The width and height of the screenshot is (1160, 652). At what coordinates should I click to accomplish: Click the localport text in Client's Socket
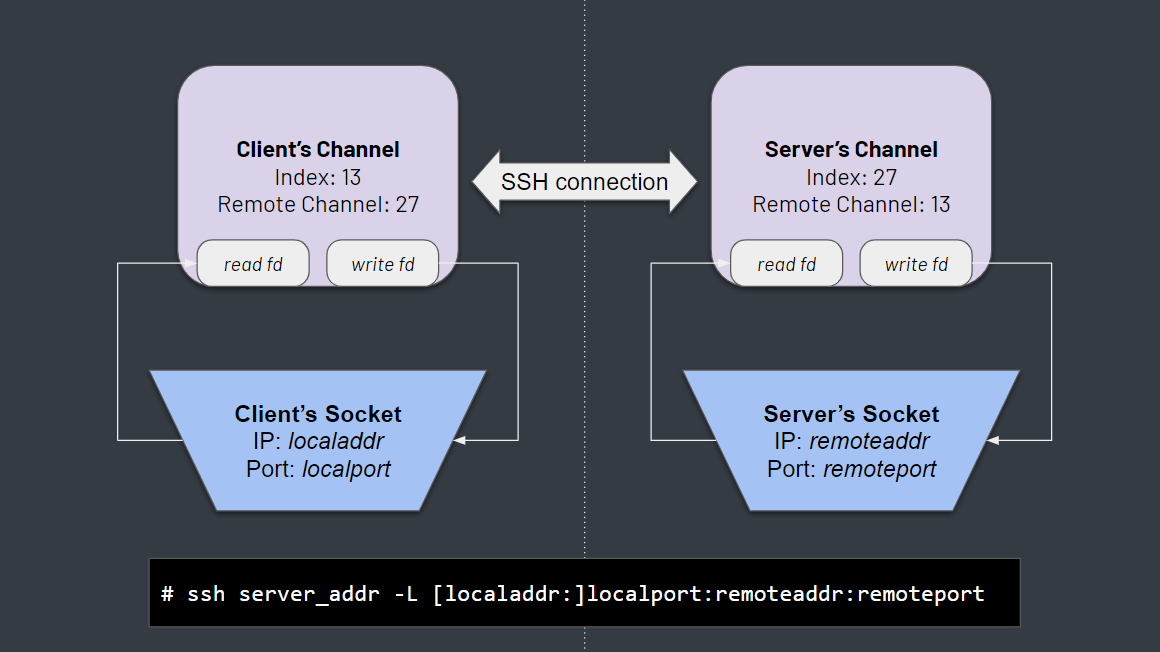347,469
